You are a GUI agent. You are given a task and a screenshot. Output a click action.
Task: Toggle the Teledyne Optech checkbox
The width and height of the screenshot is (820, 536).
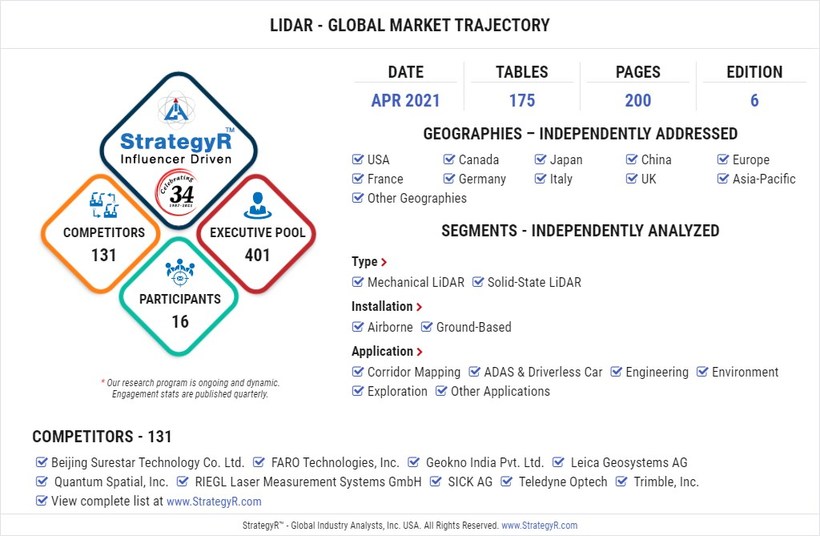point(506,482)
